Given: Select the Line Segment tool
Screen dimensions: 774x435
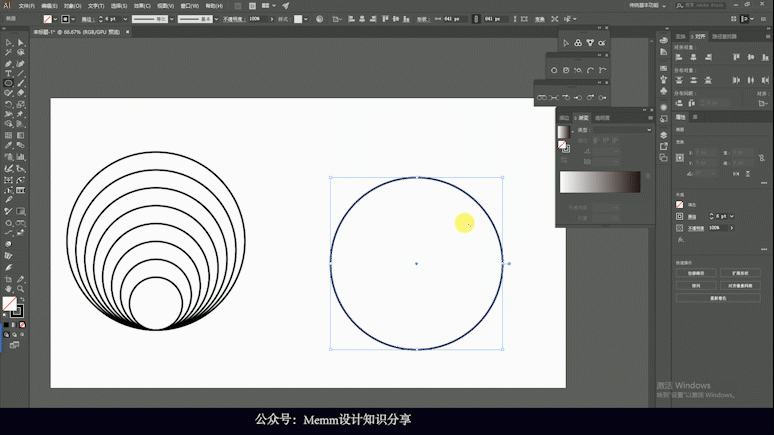Looking at the screenshot, I should (x=21, y=74).
